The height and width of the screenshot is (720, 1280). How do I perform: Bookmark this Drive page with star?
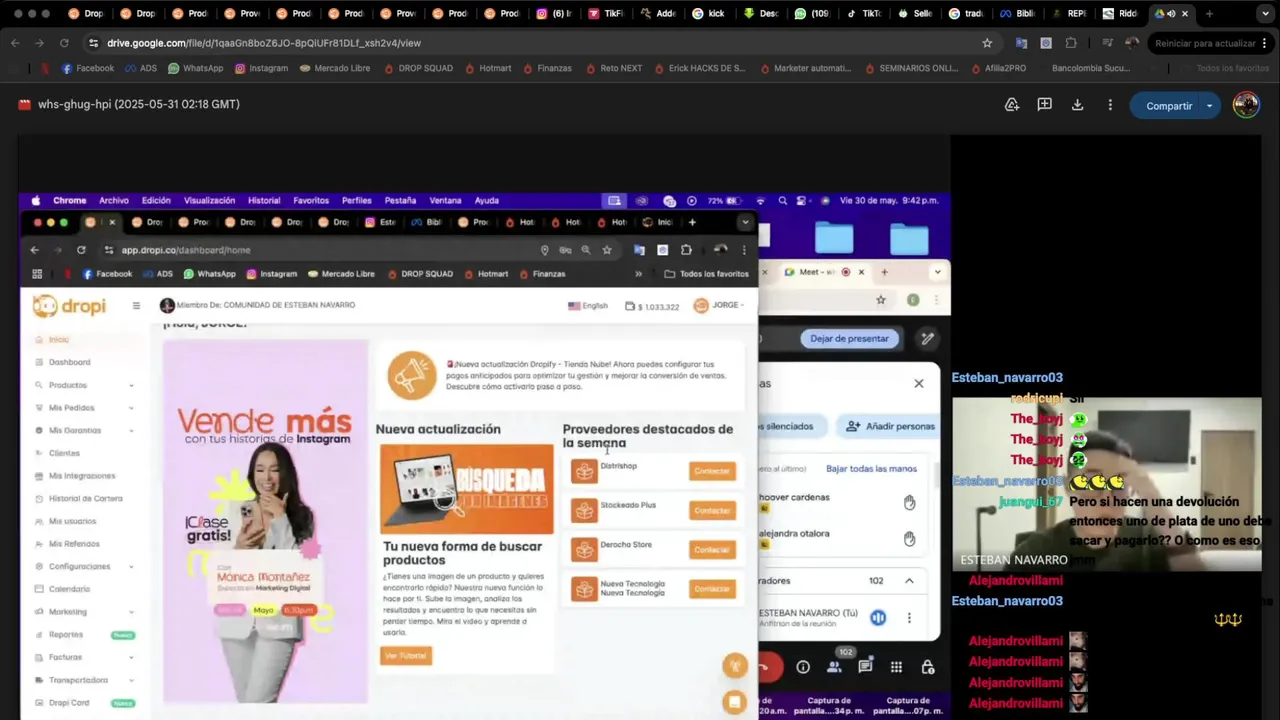(x=987, y=43)
